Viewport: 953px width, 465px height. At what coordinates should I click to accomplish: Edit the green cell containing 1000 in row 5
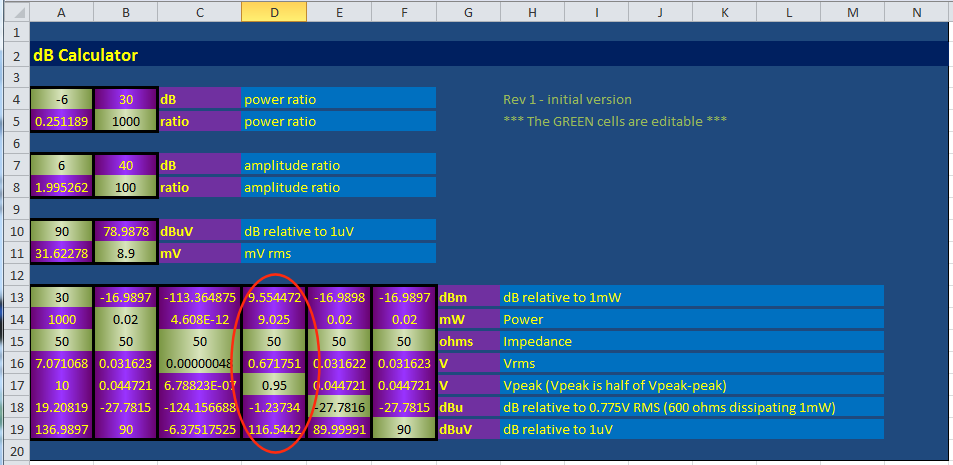tap(126, 122)
